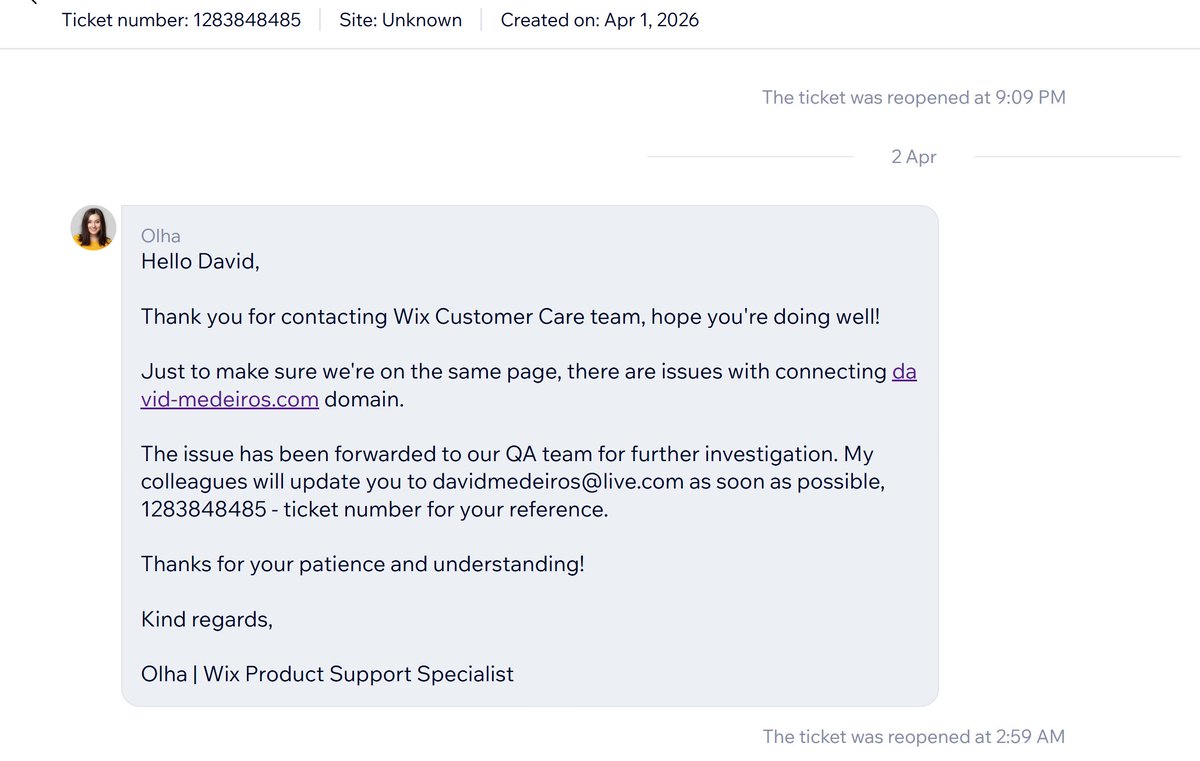The image size is (1200, 761).
Task: Click the ticket reopened at 9:09 PM notice
Action: click(914, 97)
